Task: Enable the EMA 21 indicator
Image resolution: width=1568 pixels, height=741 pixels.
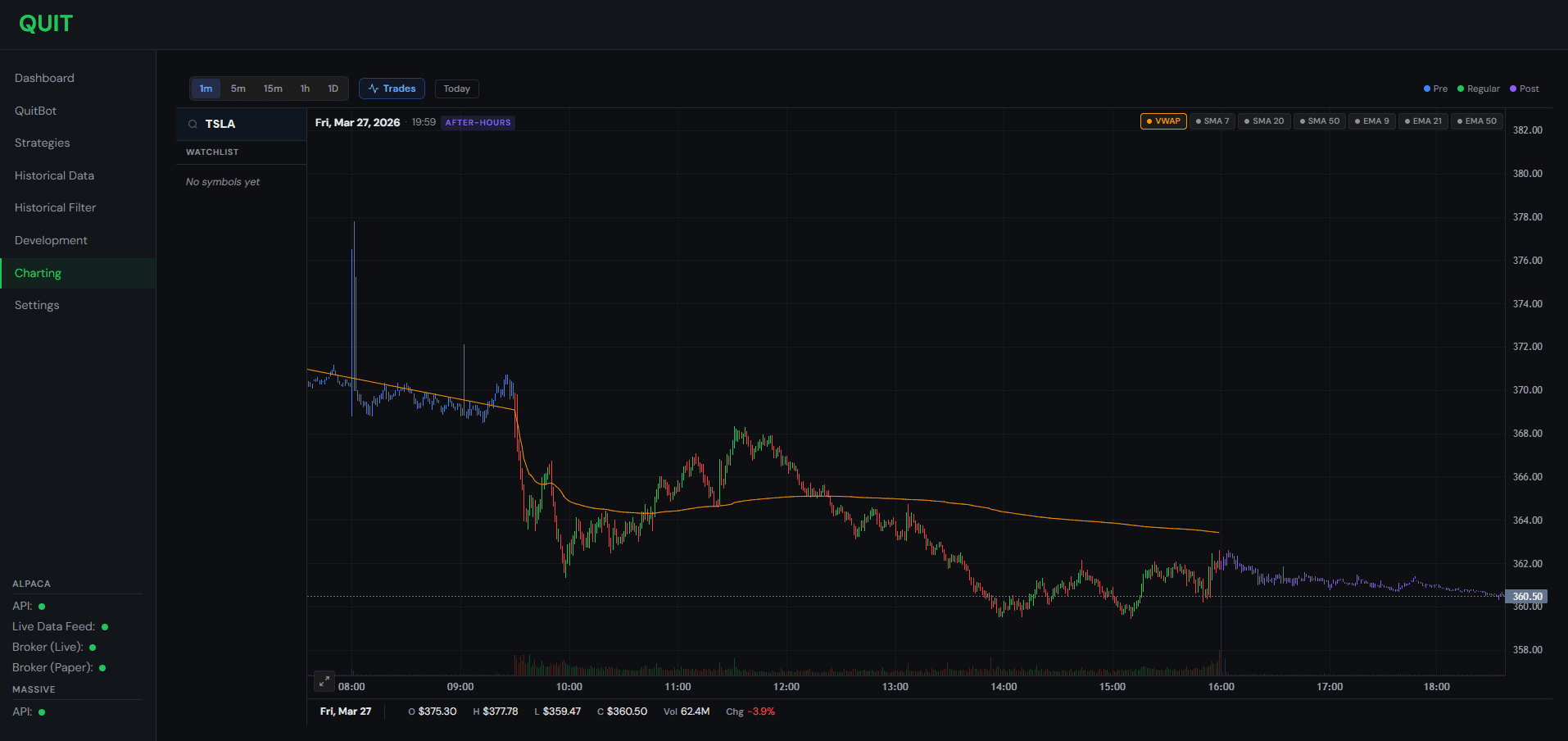Action: tap(1423, 120)
